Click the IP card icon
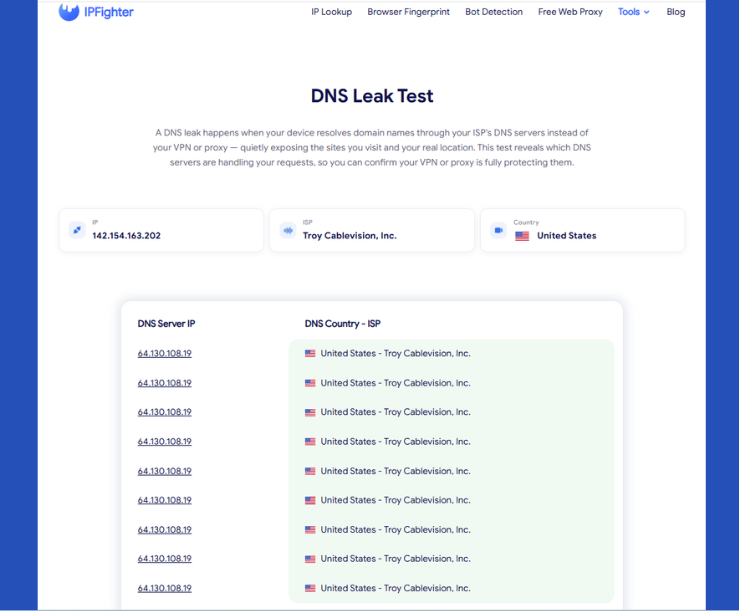 77,230
